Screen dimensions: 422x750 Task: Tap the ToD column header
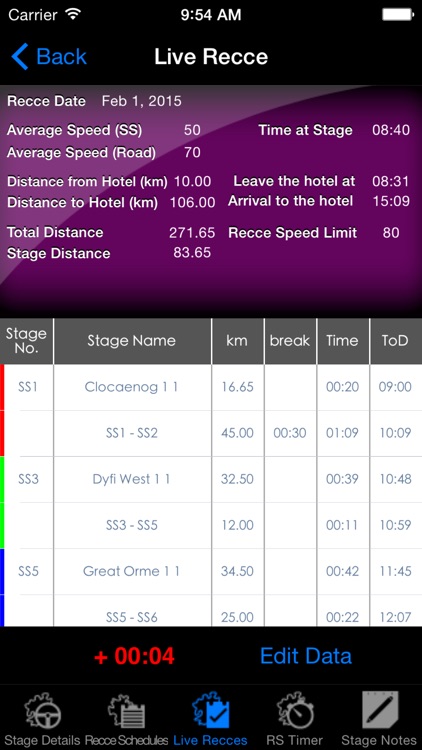tap(395, 341)
